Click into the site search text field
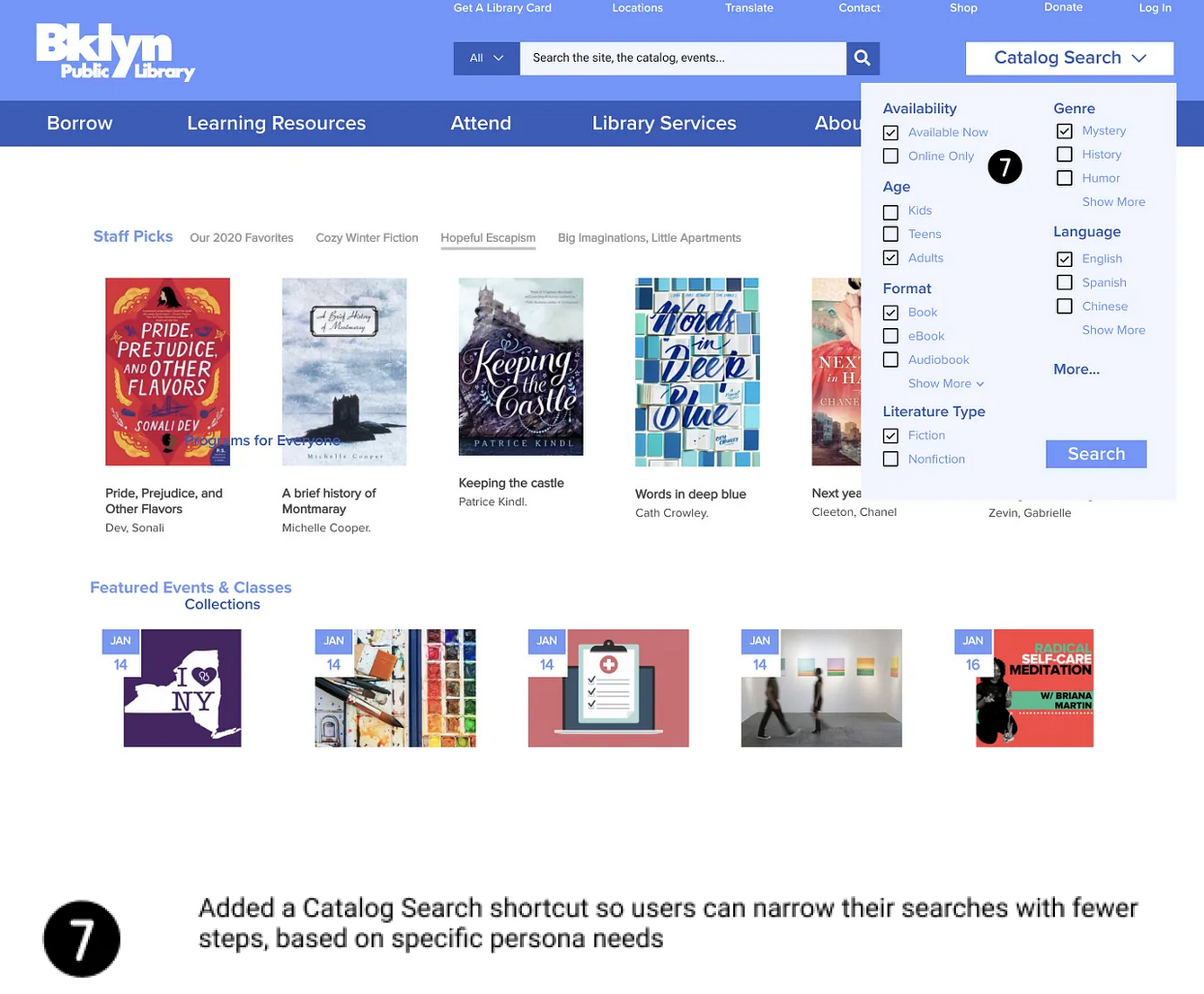This screenshot has width=1204, height=994. click(x=683, y=58)
